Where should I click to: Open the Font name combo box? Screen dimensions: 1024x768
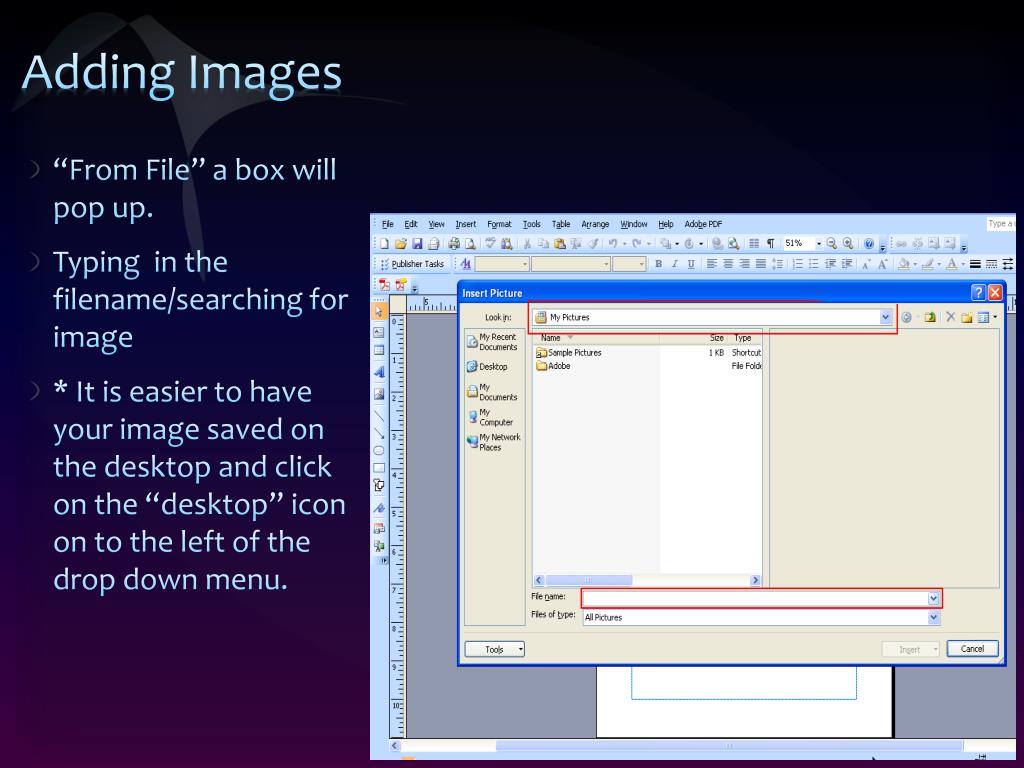point(571,264)
